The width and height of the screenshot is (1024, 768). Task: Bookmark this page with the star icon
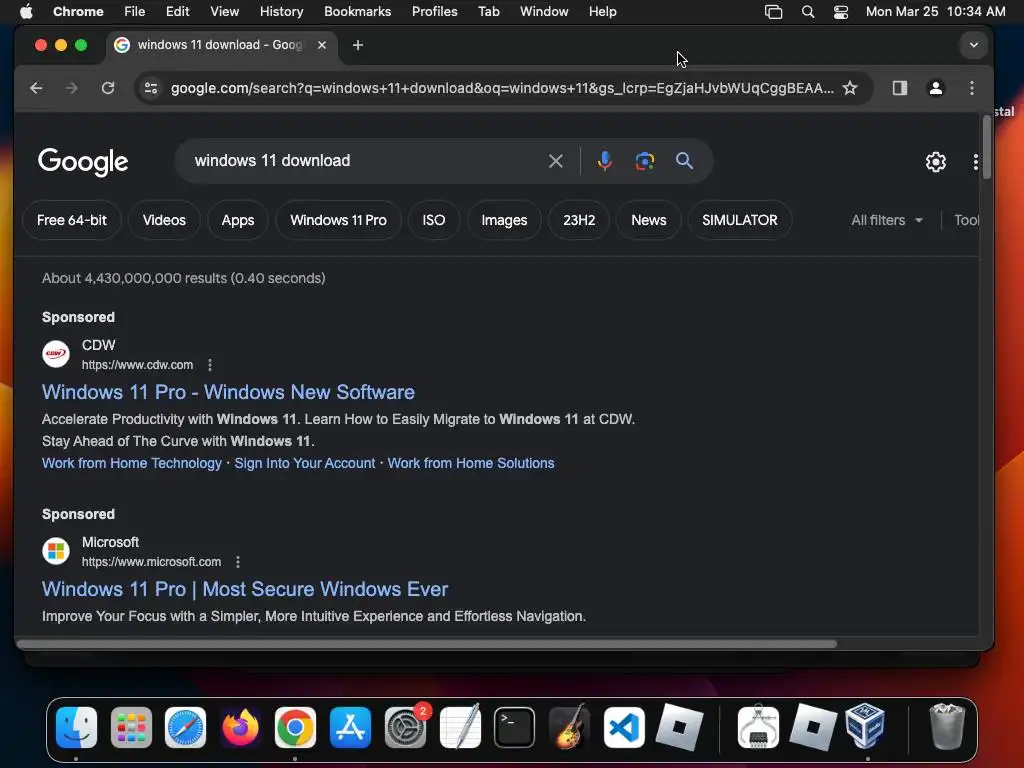[x=850, y=88]
